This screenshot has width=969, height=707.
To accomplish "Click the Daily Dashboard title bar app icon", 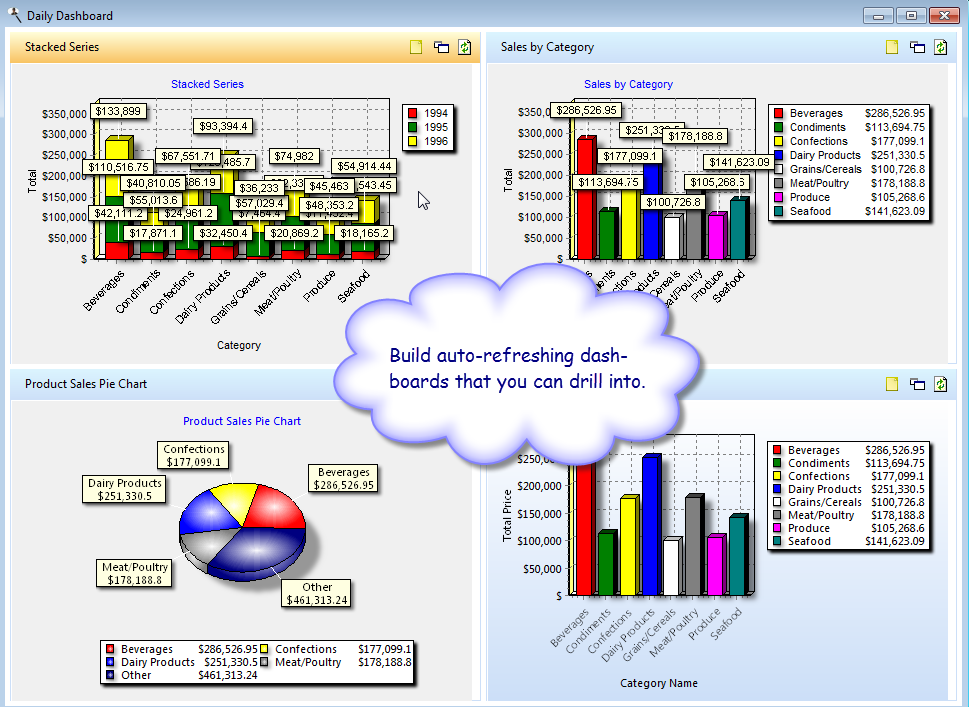I will click(13, 15).
